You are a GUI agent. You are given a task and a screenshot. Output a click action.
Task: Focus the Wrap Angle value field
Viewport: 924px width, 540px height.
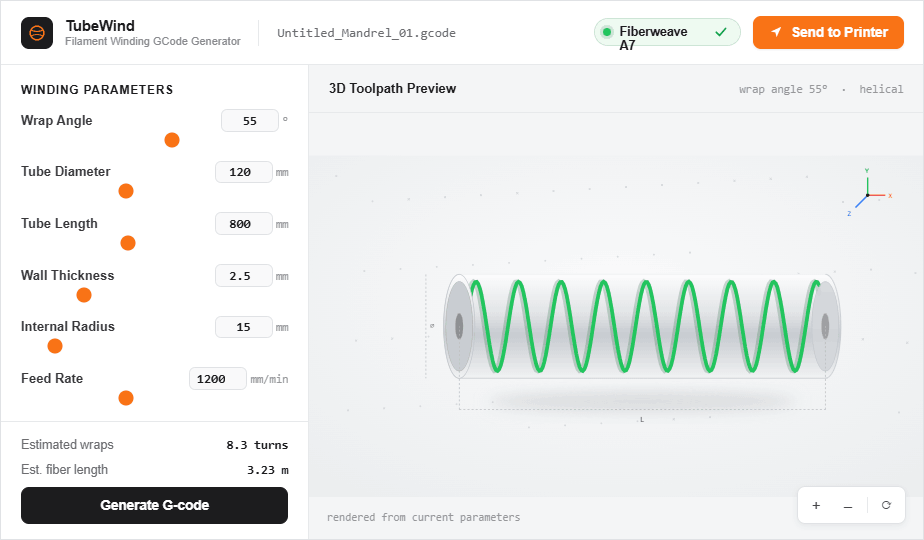point(250,121)
